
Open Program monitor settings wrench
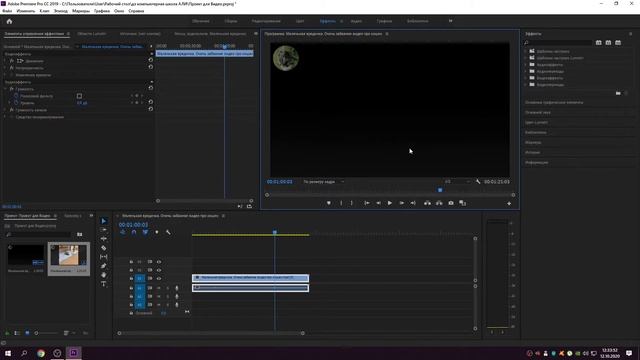[478, 182]
